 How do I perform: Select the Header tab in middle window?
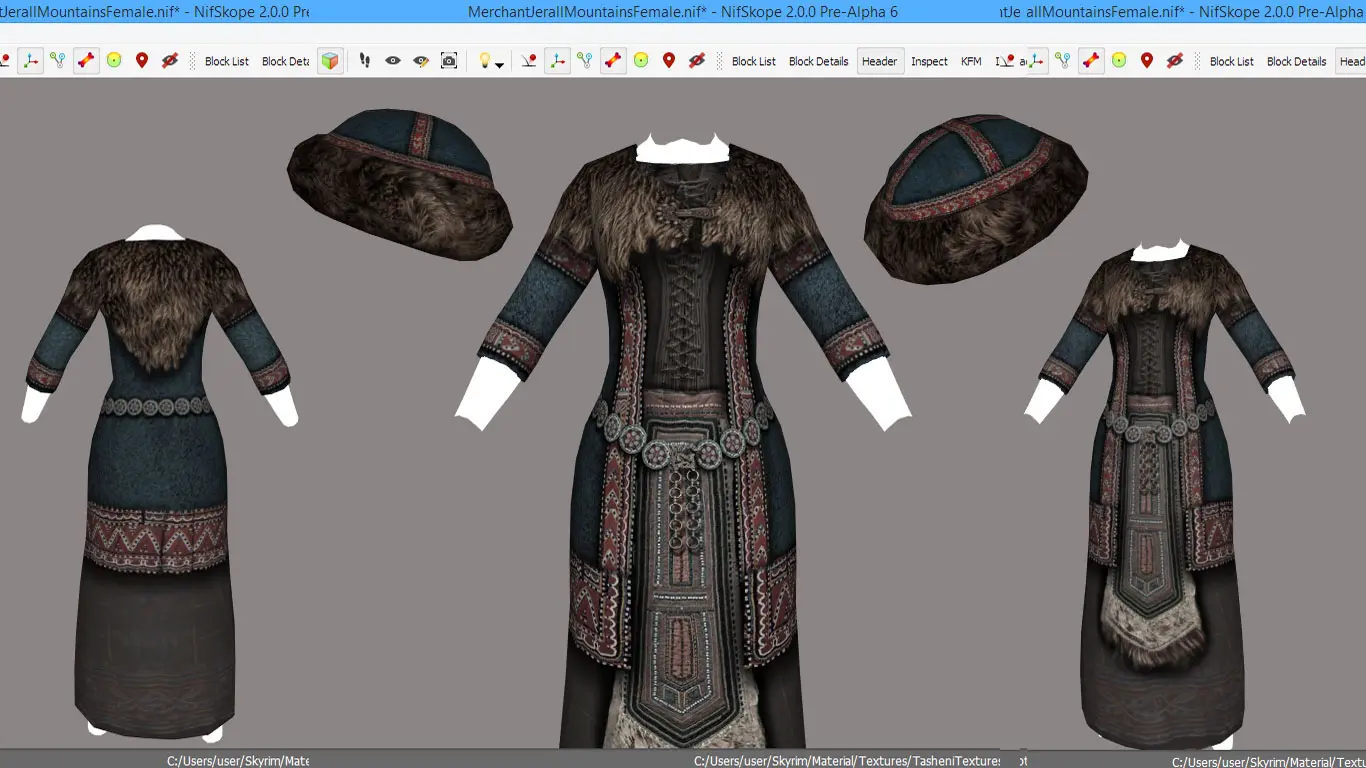coord(880,61)
